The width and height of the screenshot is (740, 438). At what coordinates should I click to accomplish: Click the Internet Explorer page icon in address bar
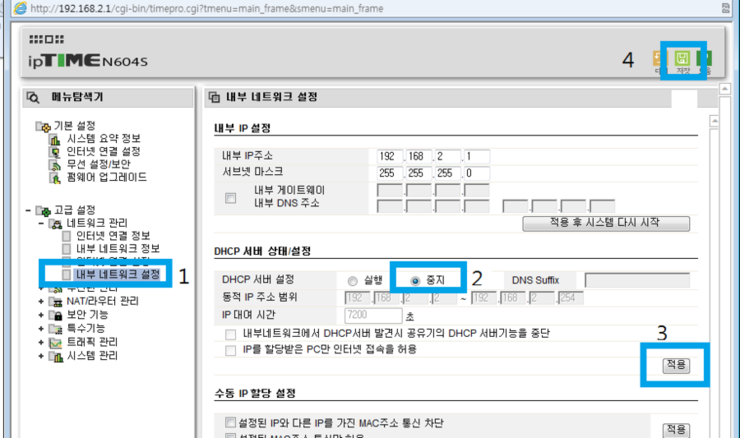[x=20, y=8]
